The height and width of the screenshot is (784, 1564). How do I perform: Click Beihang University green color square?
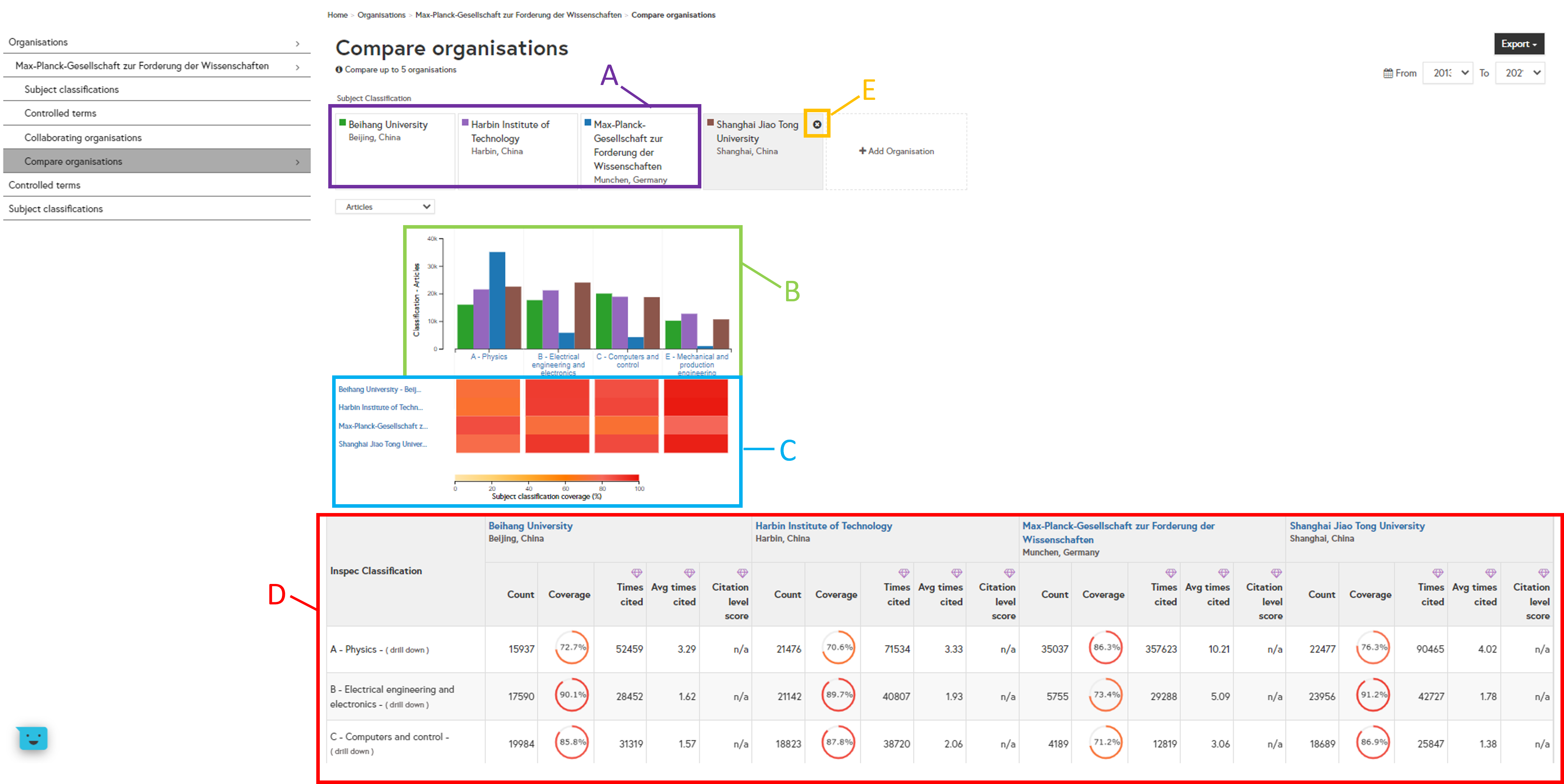342,122
